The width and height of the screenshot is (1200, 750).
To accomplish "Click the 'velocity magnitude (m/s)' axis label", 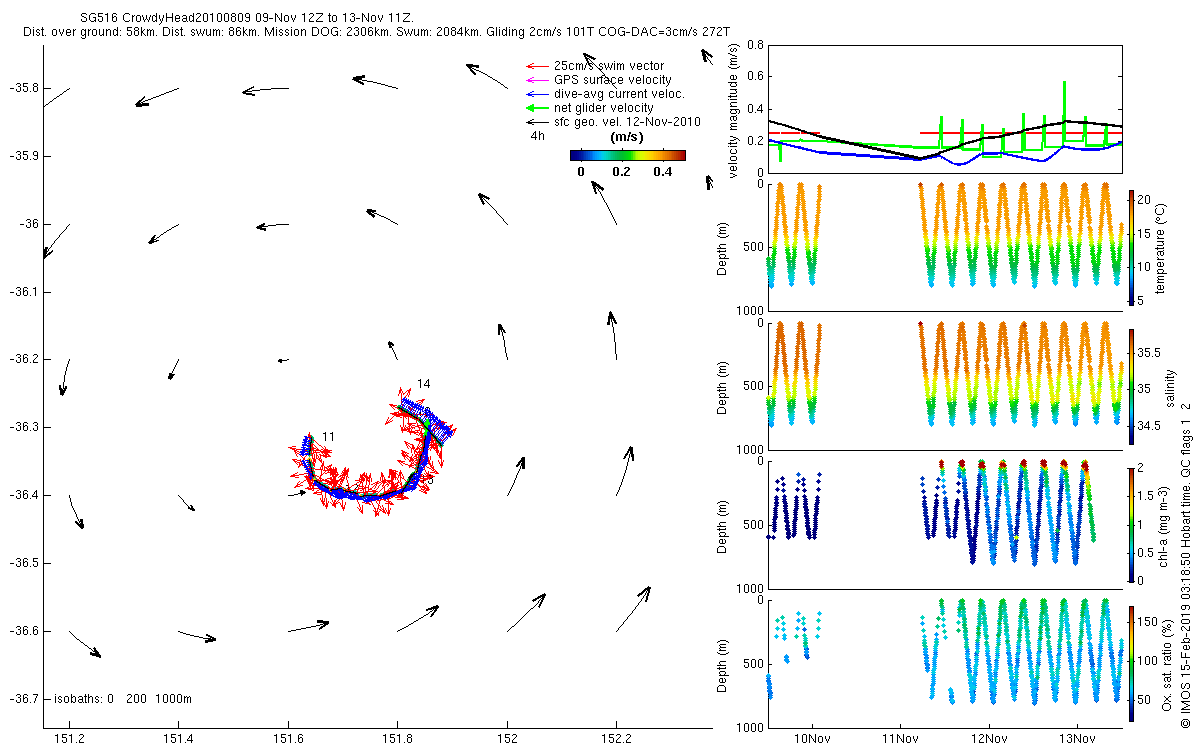I will (x=735, y=111).
